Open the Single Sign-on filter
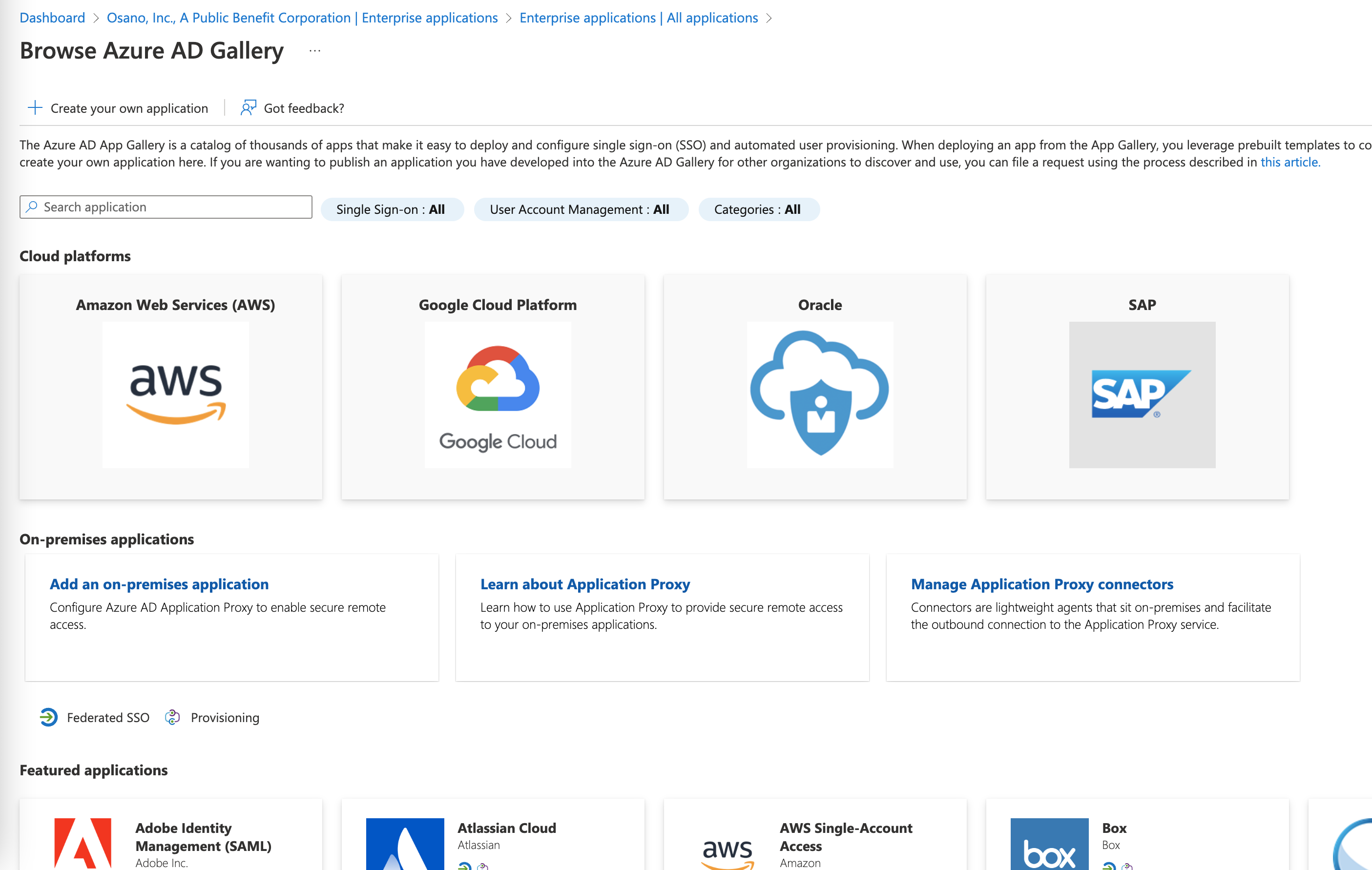 (391, 209)
